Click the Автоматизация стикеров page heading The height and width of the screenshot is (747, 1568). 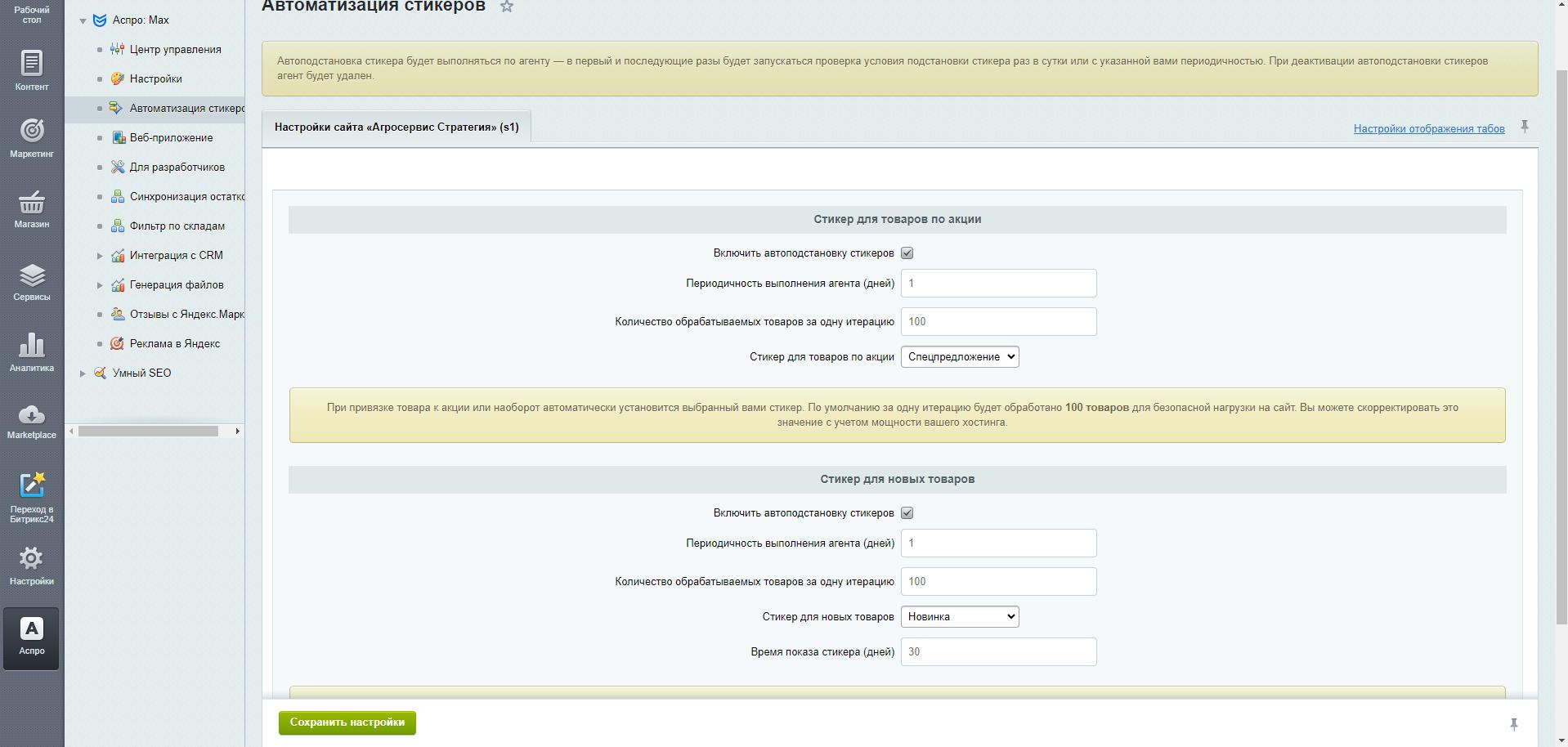[374, 7]
